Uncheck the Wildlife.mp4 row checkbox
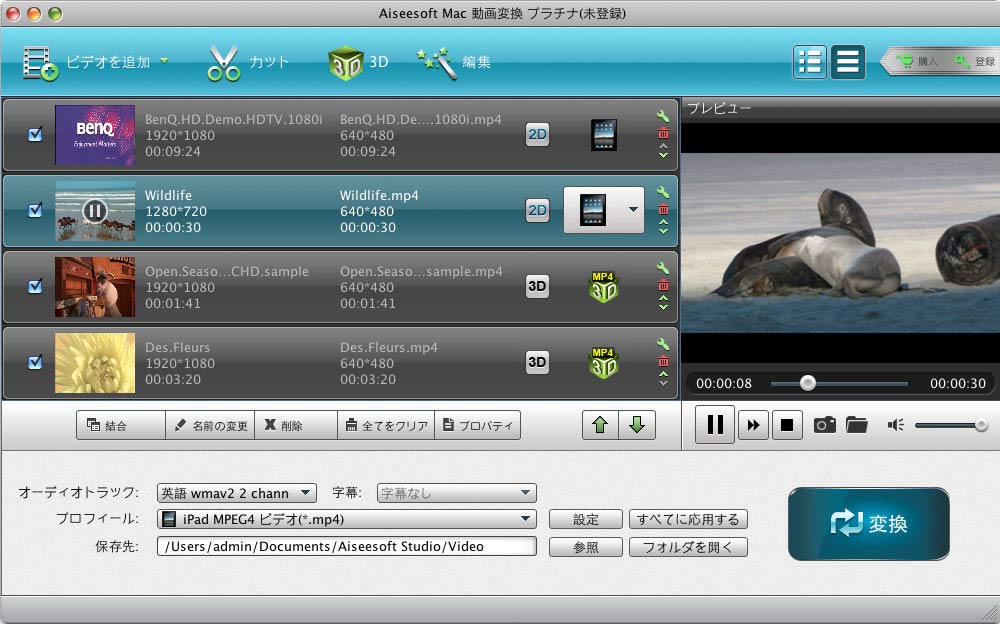 coord(35,210)
